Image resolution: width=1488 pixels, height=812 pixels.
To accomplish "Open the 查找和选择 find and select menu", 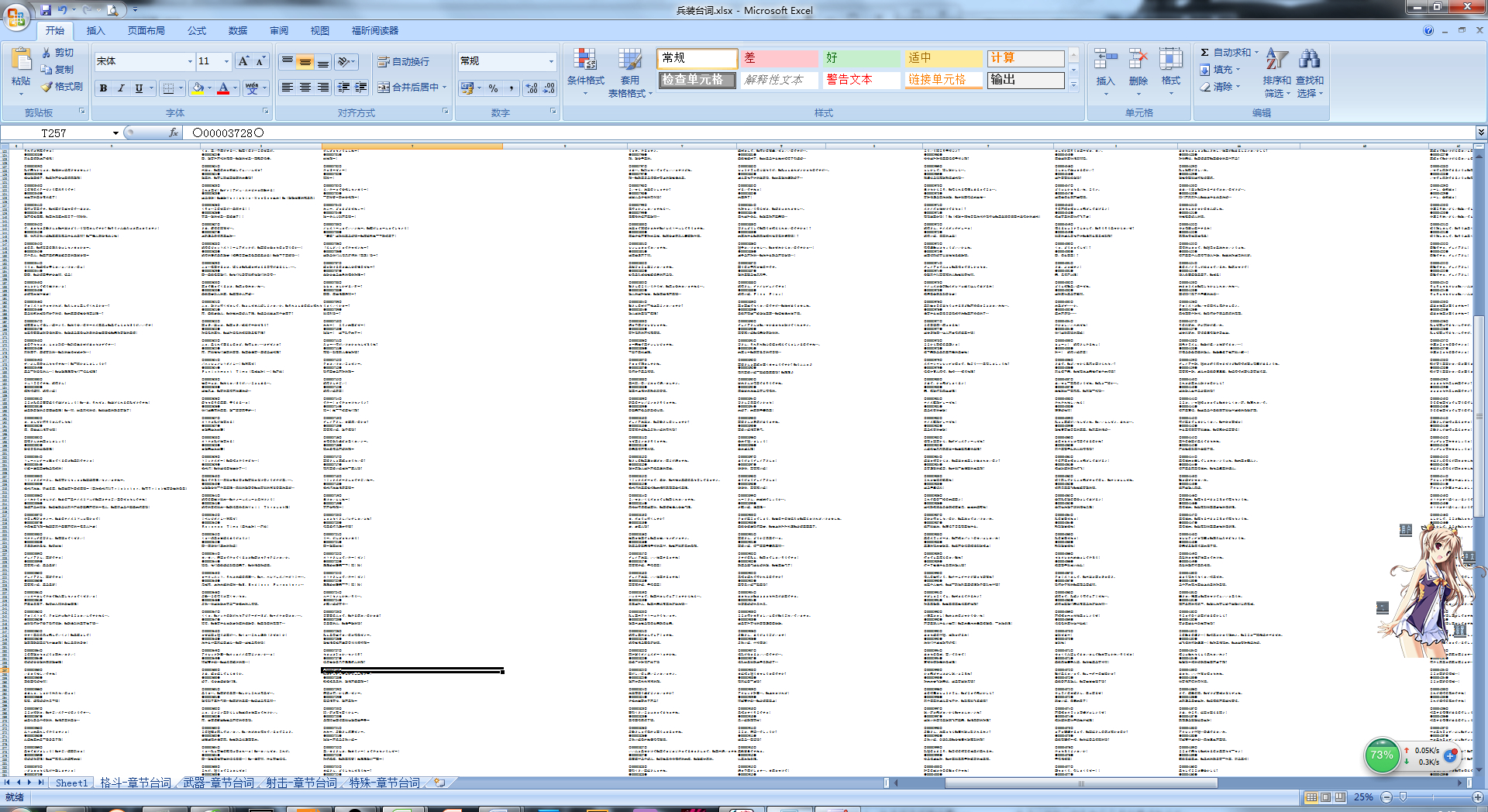I will (1310, 72).
